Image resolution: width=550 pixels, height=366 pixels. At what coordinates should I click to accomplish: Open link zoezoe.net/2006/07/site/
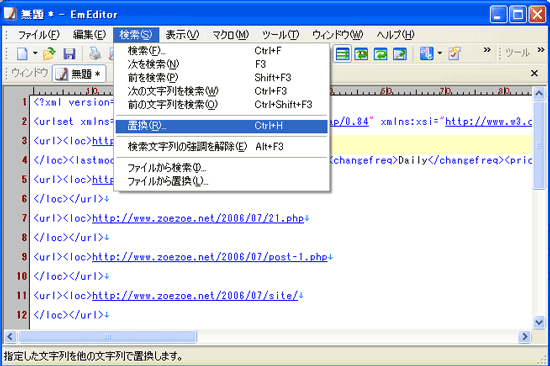(195, 295)
